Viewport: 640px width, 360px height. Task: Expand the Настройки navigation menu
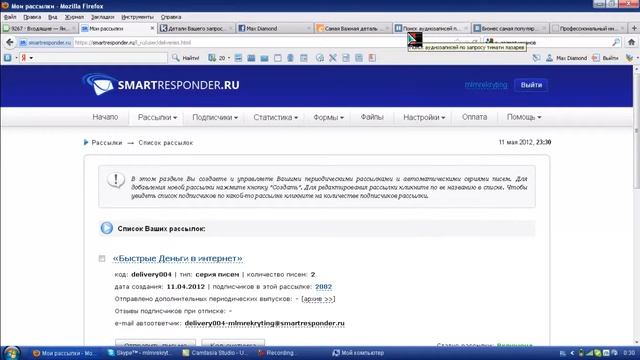[x=424, y=117]
